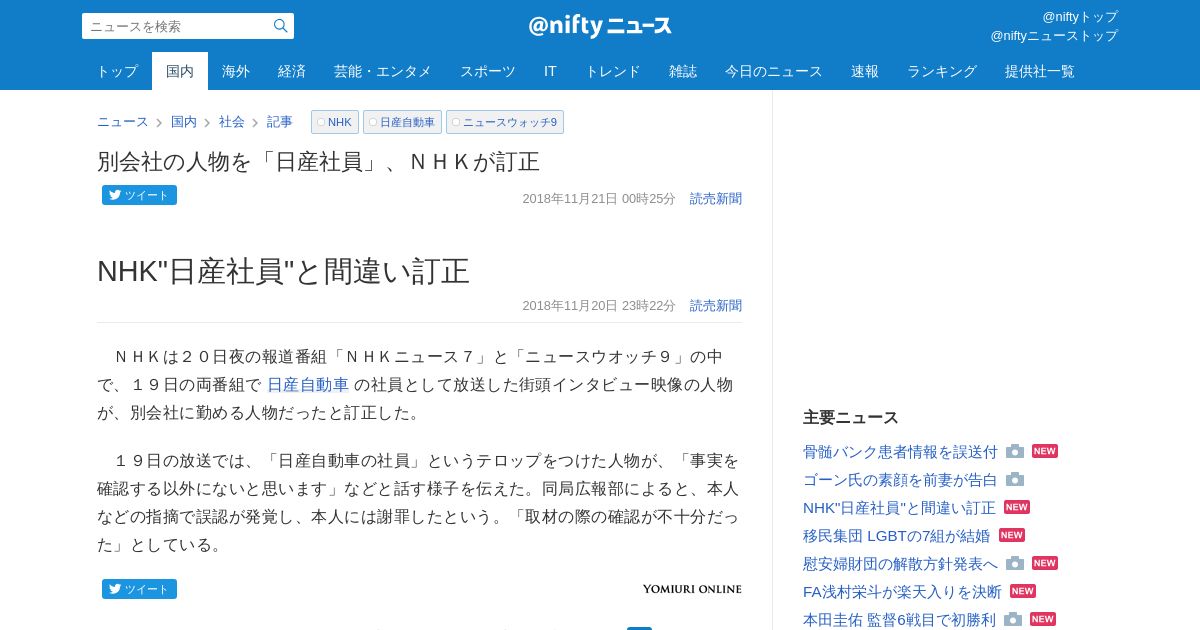The height and width of the screenshot is (630, 1200).
Task: Open headline 移民集団 LGBTの7組が結婚
Action: (897, 536)
